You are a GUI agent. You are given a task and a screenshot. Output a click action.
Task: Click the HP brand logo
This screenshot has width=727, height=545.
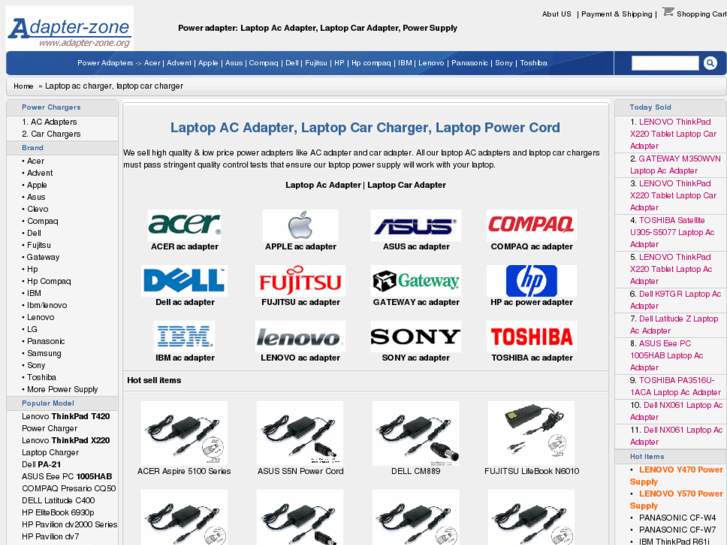tap(531, 281)
